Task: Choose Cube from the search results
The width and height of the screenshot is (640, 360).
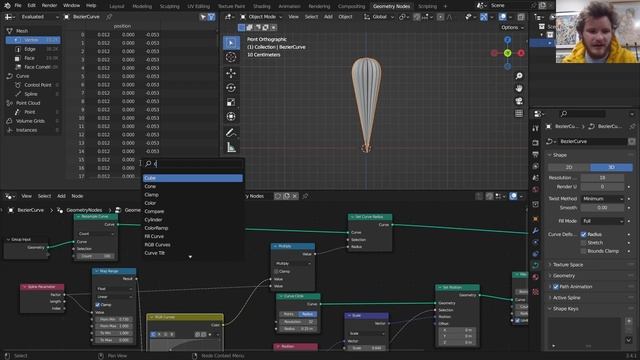Action: point(193,178)
